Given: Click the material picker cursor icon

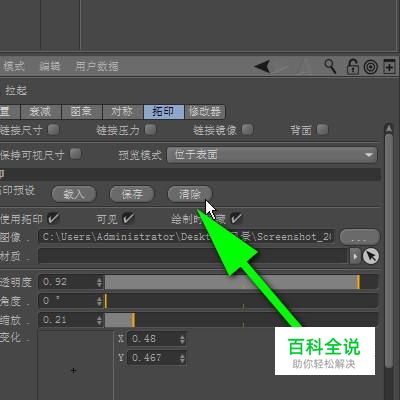Looking at the screenshot, I should (x=370, y=256).
